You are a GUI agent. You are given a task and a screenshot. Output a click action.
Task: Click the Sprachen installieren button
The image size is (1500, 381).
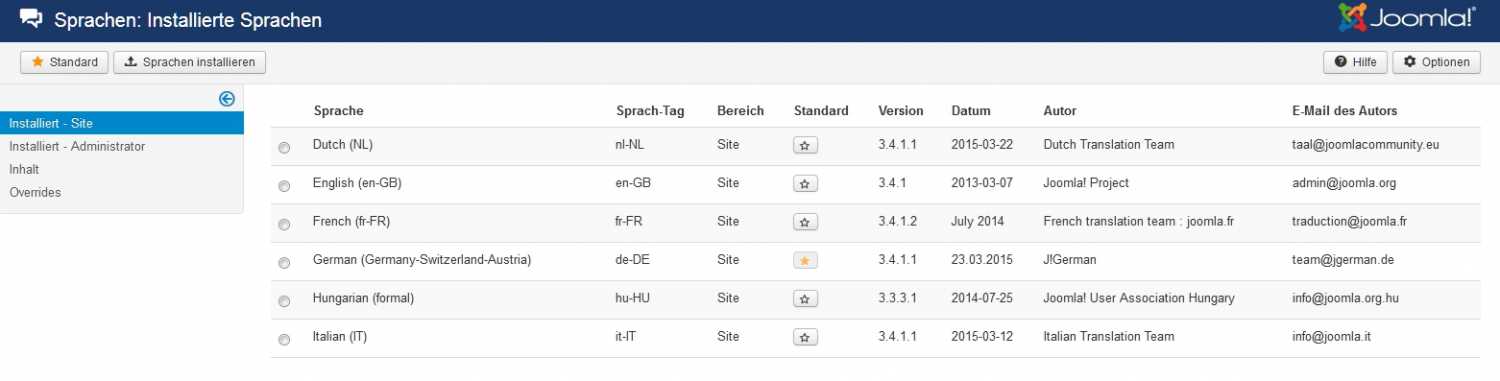(x=190, y=62)
